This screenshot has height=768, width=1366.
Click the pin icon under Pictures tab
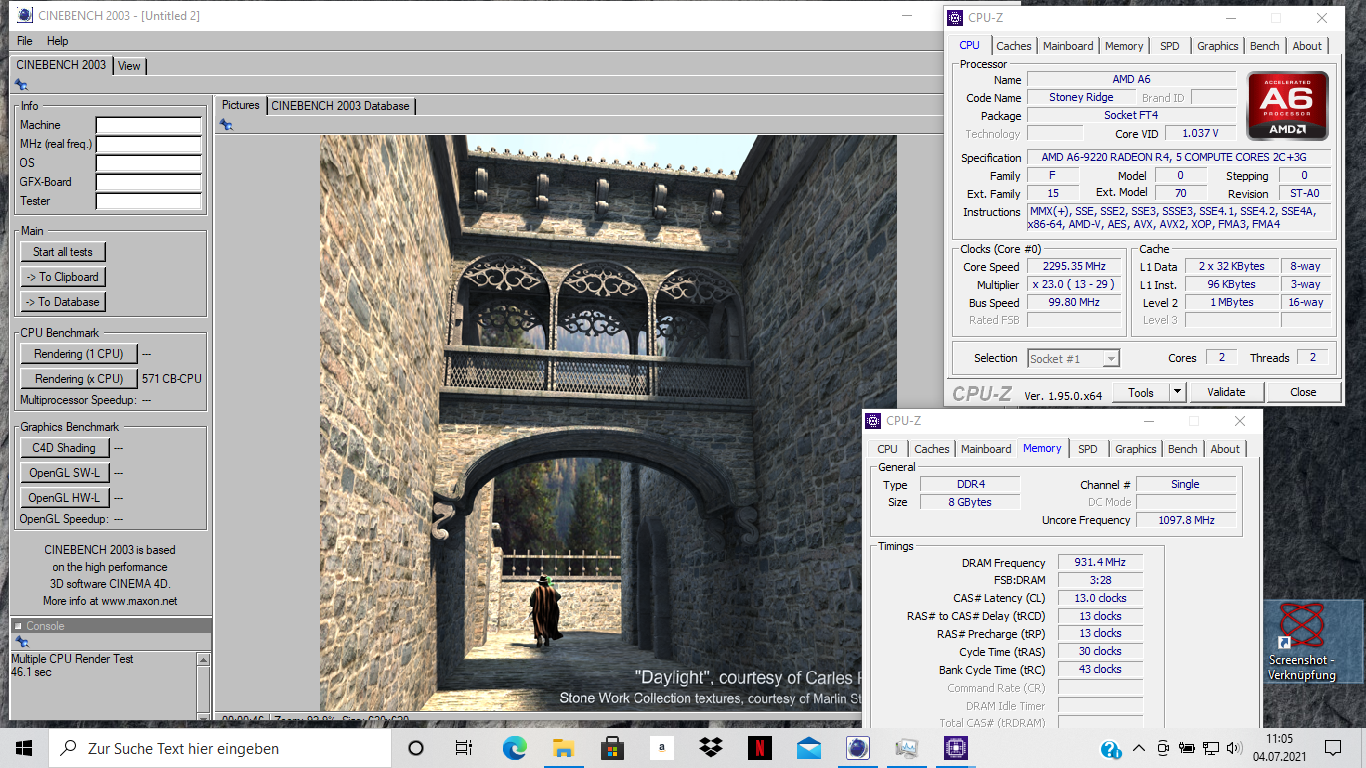226,124
